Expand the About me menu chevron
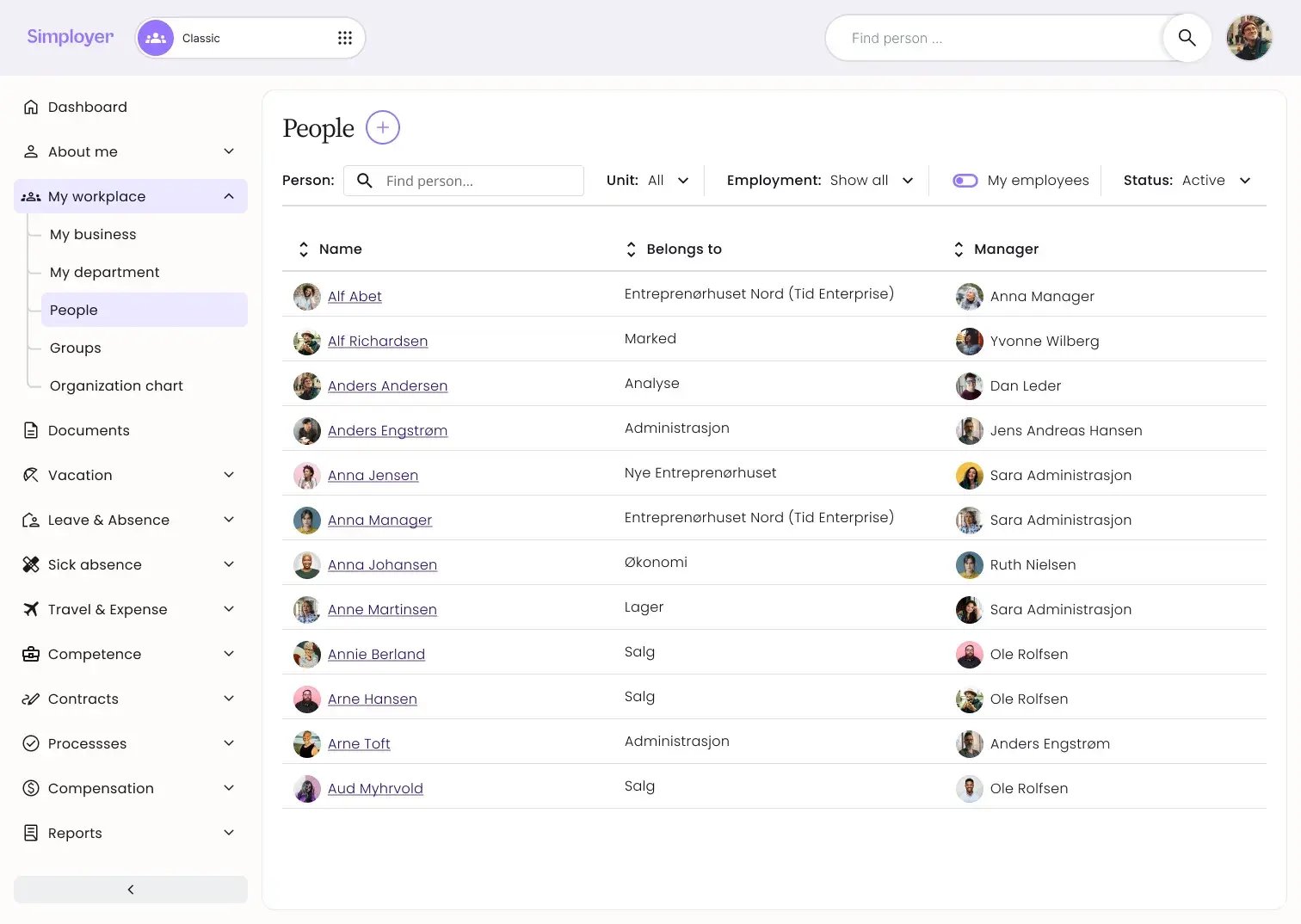The width and height of the screenshot is (1301, 924). coord(229,151)
